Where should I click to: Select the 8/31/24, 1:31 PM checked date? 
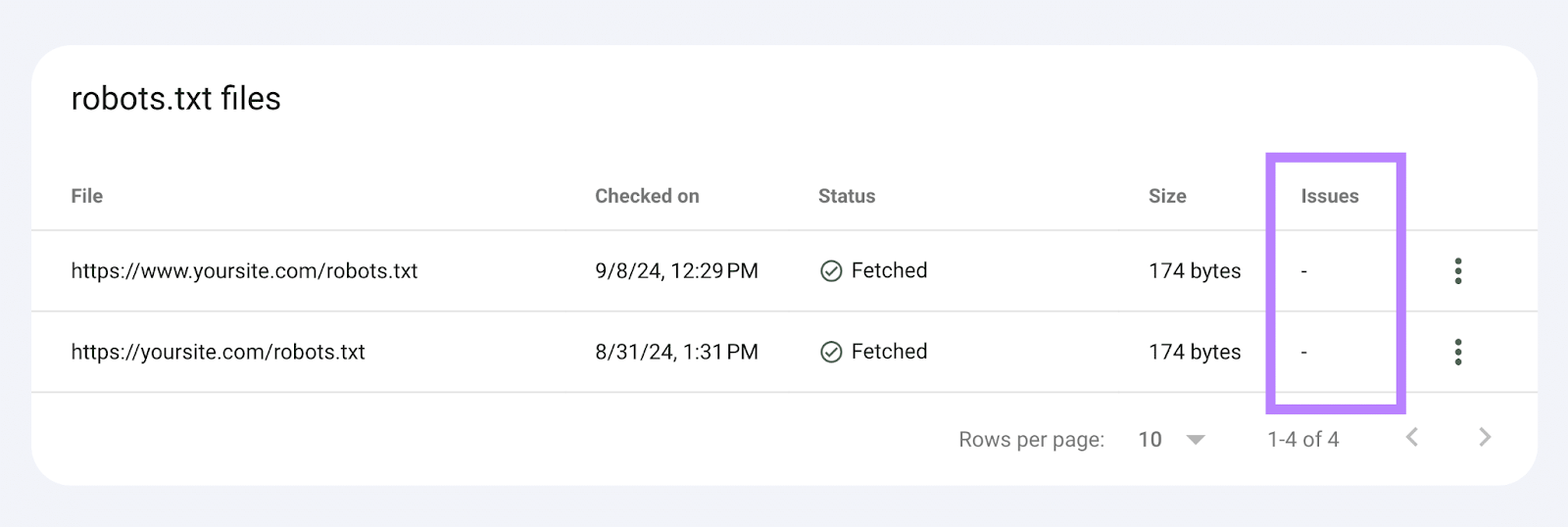pyautogui.click(x=676, y=352)
